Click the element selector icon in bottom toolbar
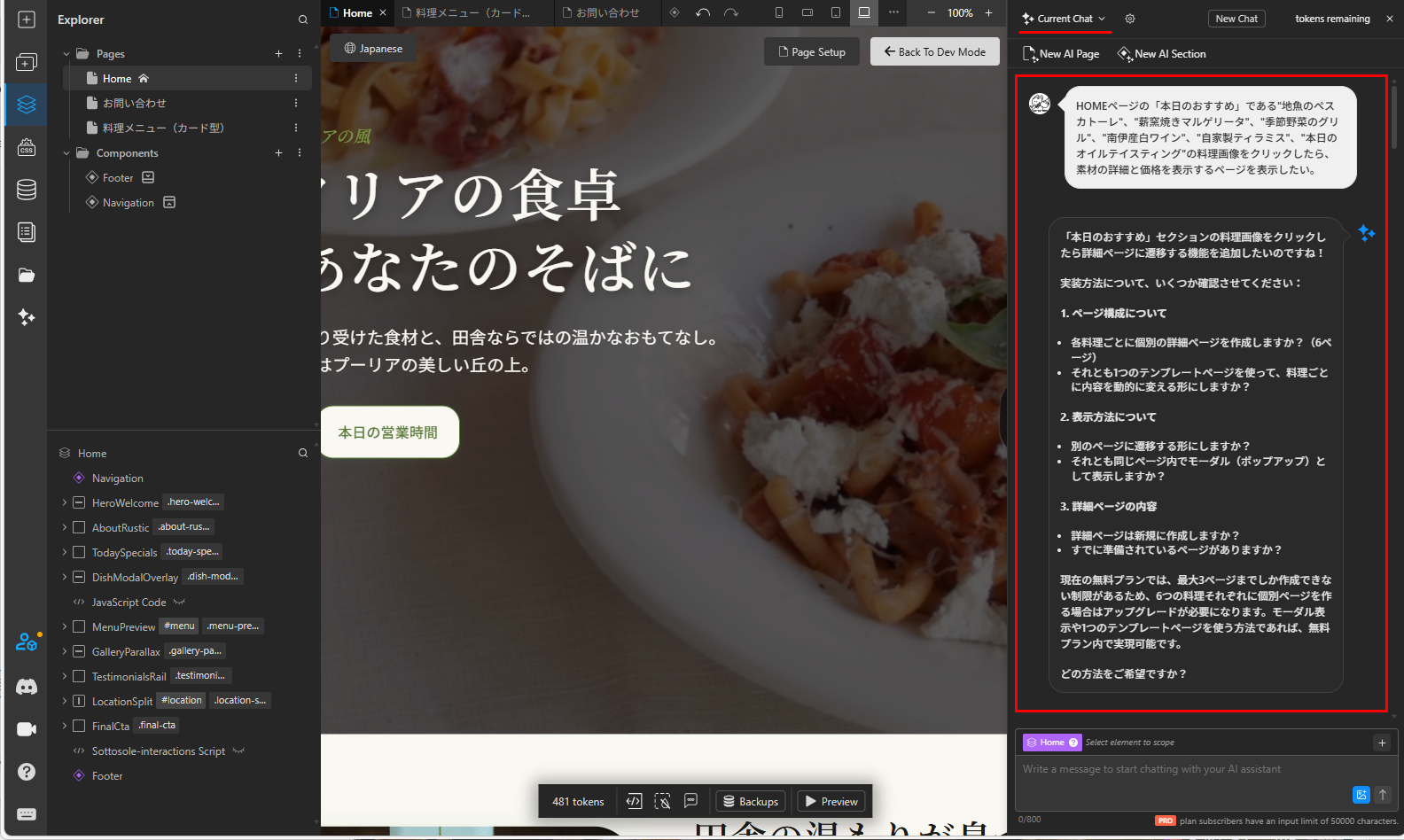 click(662, 801)
